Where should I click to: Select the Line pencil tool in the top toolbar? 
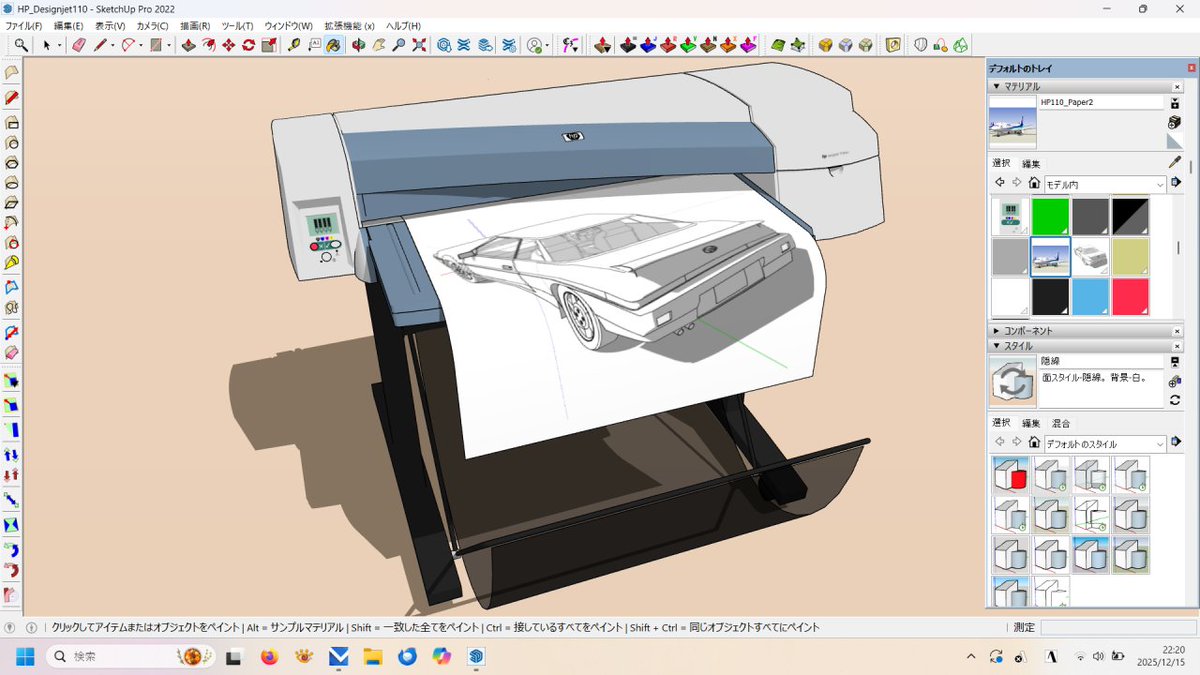click(x=100, y=44)
